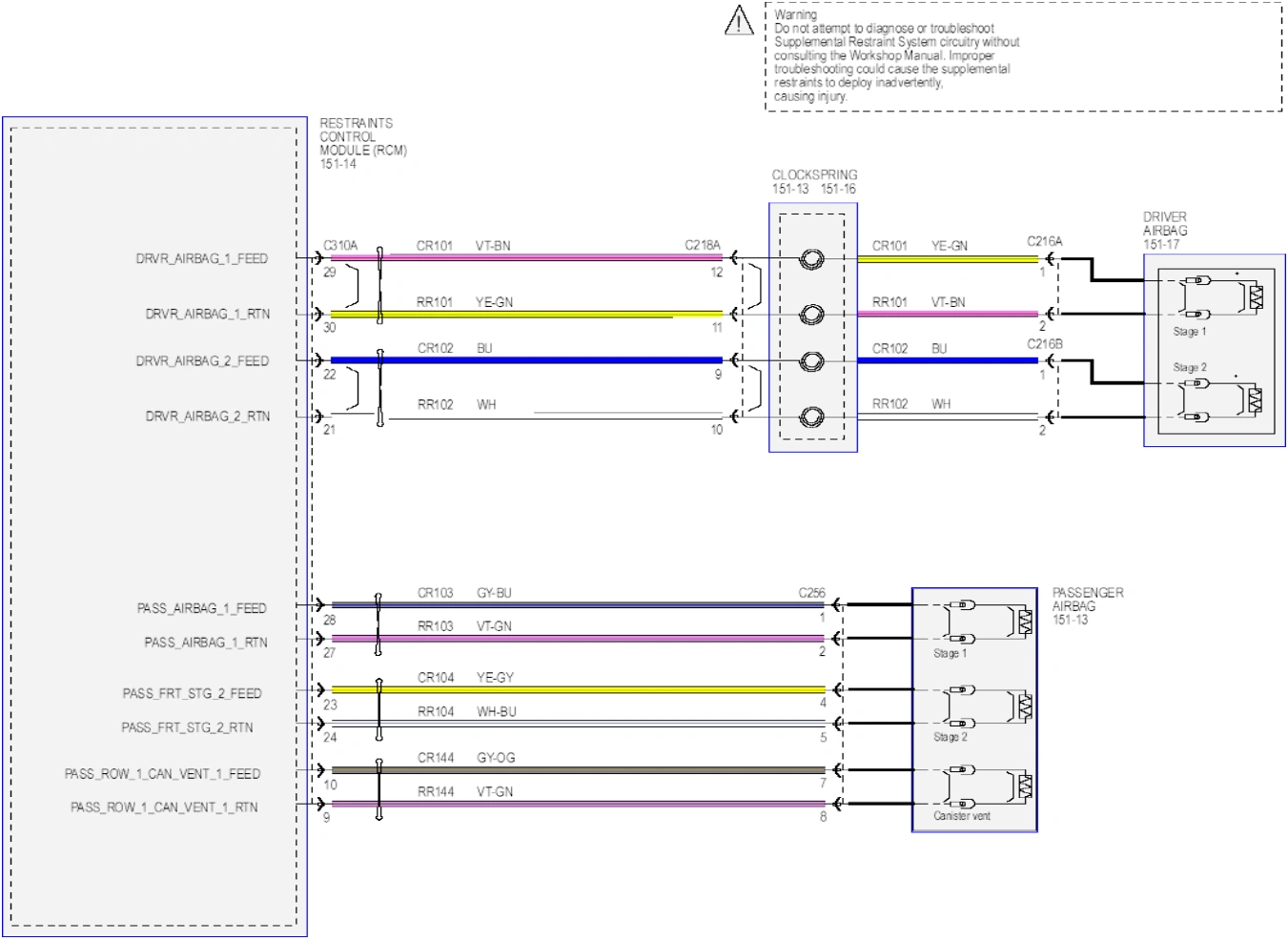This screenshot has height=940, width=1288.
Task: Select clockspring coil on DRVR_AIRBAG_1_RTN circuit
Action: point(811,314)
